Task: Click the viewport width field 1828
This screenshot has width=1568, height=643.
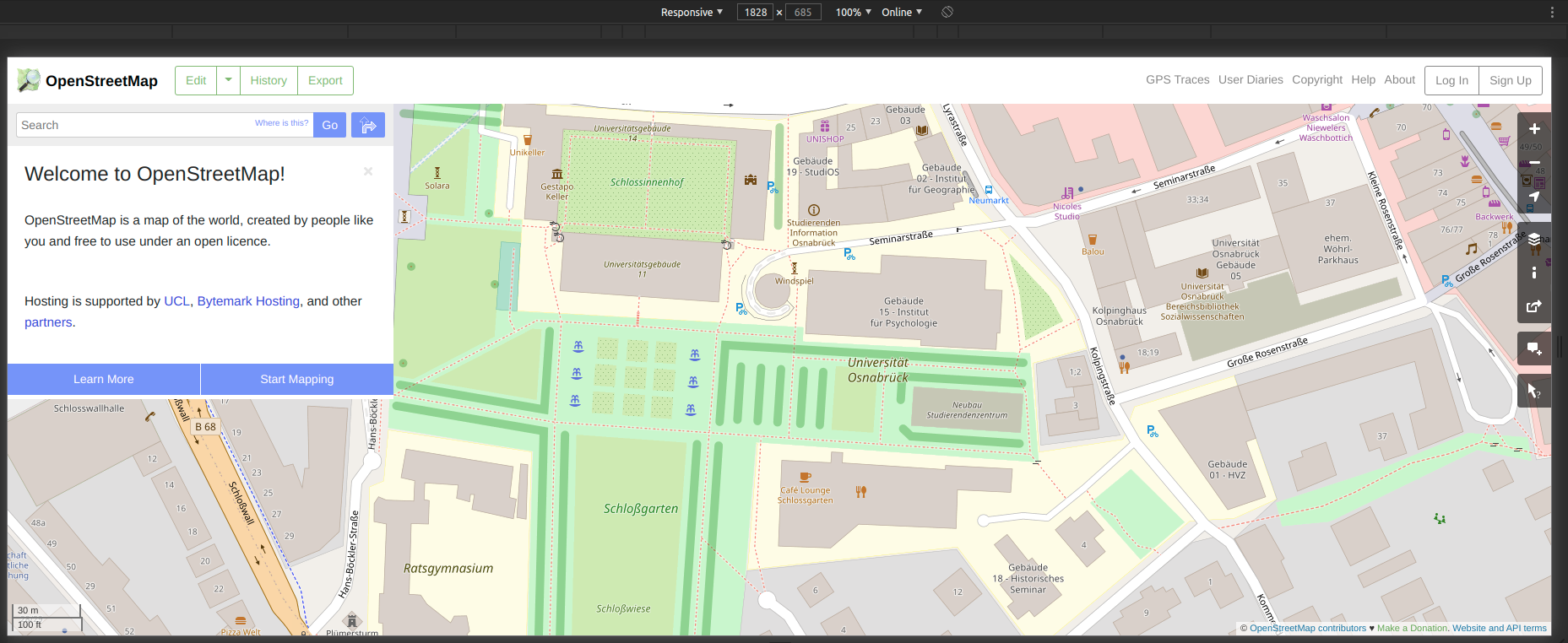Action: (x=756, y=12)
